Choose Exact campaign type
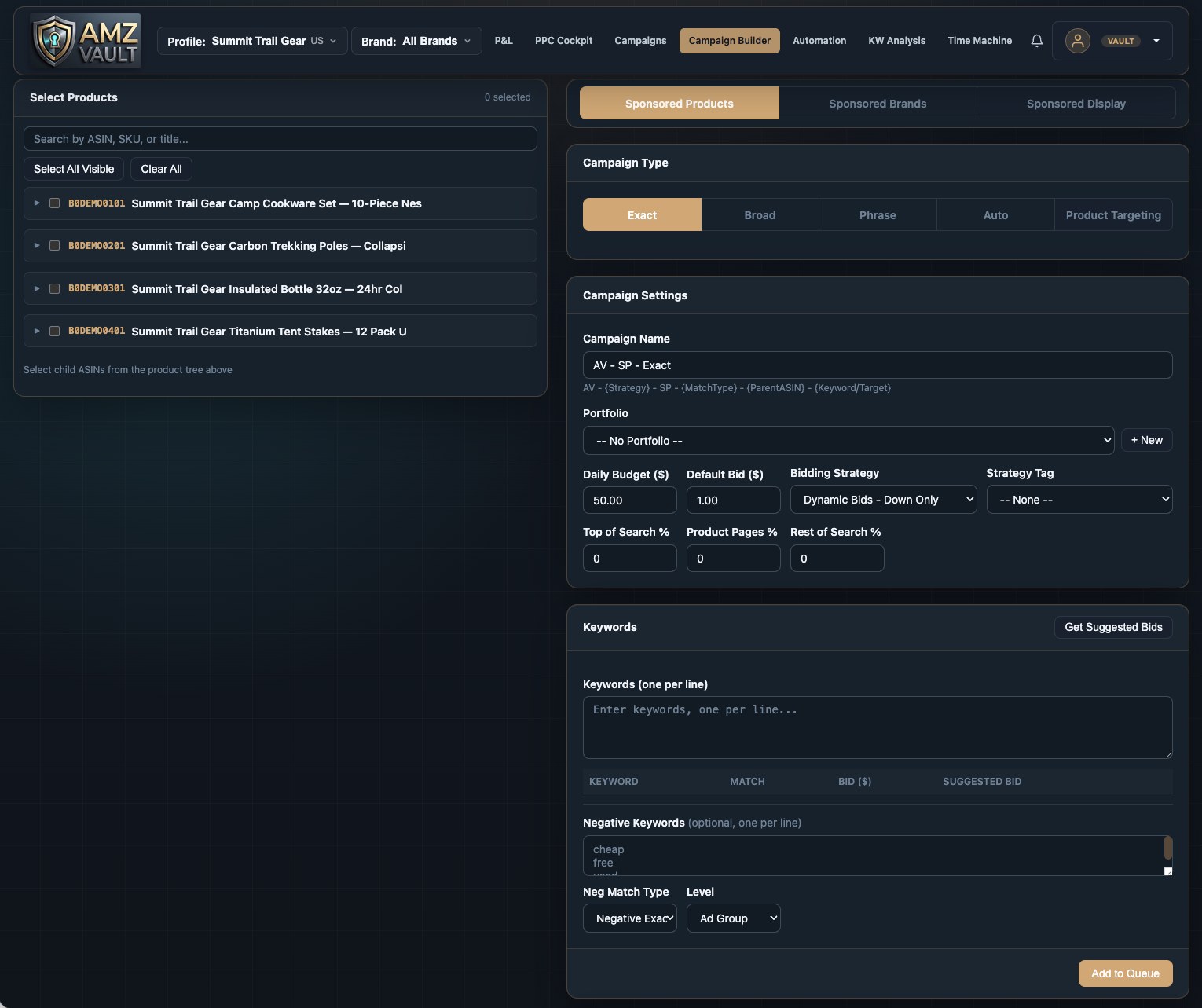Viewport: 1202px width, 1008px height. coord(642,215)
